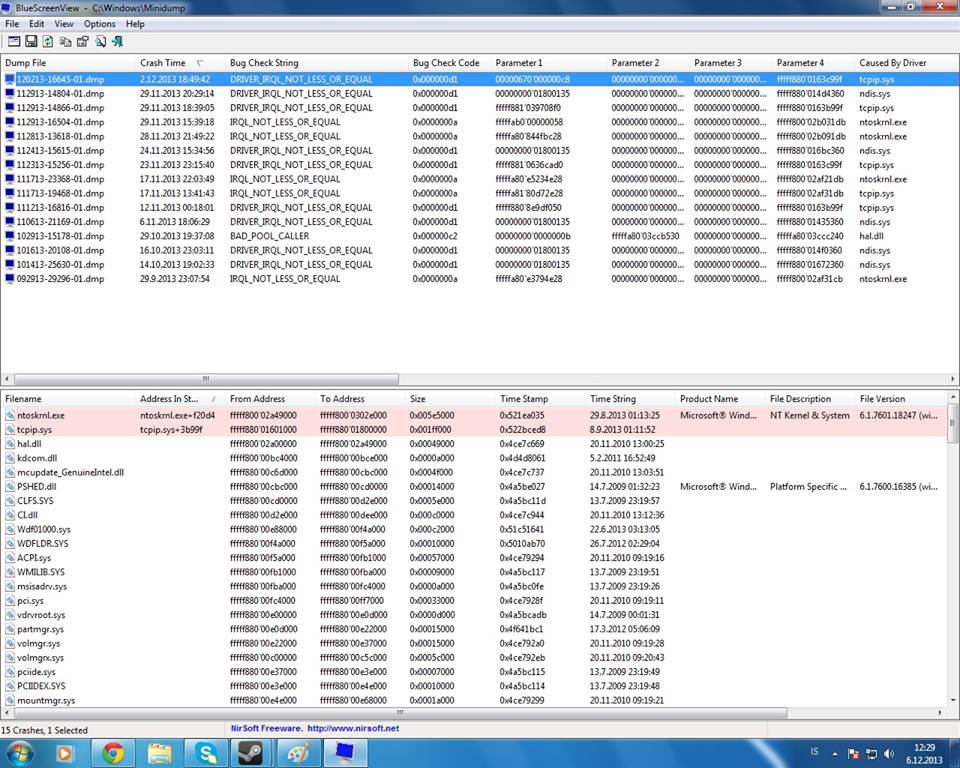Sort crashes by Crash Time column
This screenshot has height=768, width=960.
[163, 63]
